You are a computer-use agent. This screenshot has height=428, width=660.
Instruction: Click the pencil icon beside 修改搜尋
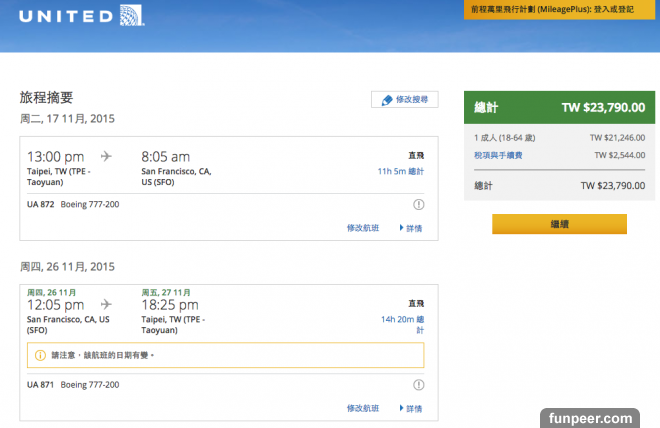click(386, 100)
